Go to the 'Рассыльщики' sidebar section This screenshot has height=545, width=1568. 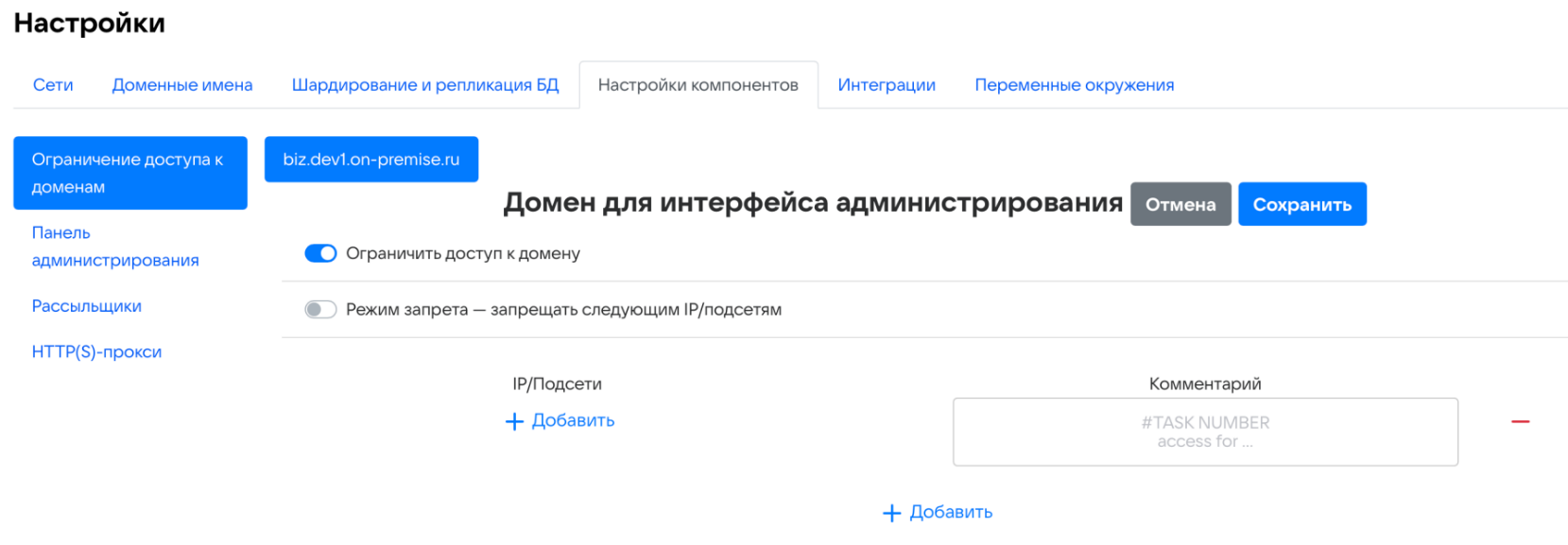(87, 306)
